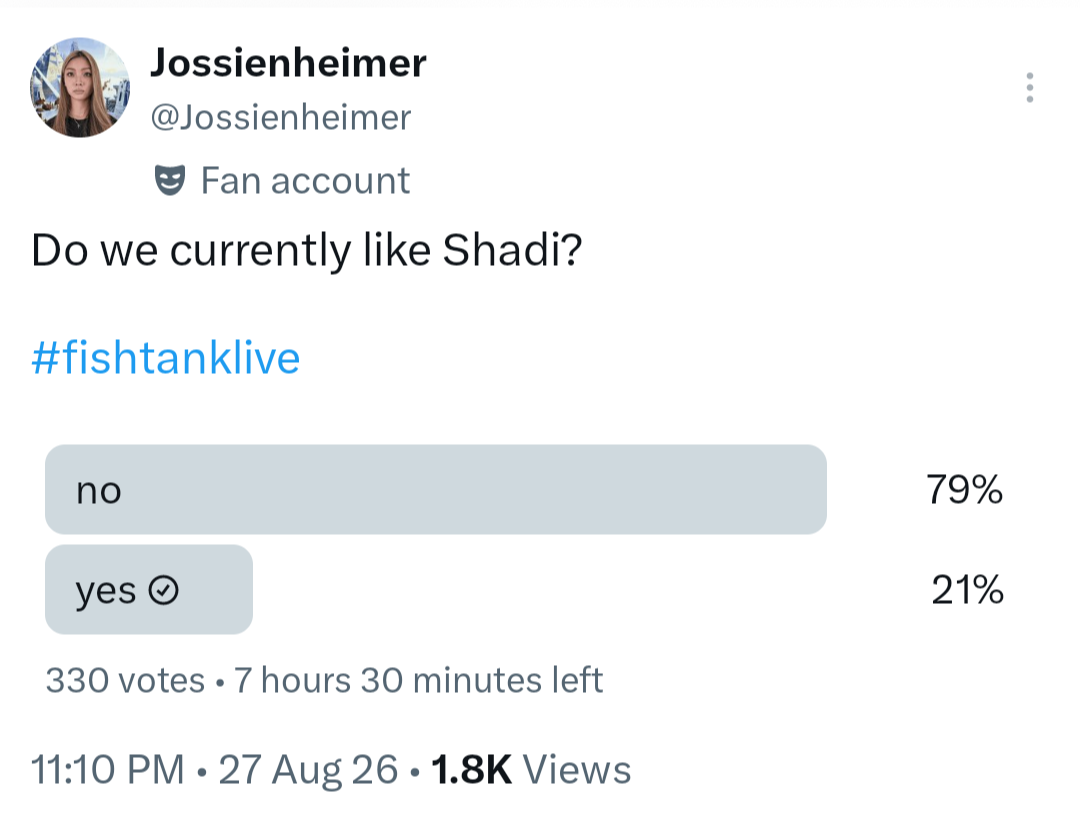The image size is (1080, 821).
Task: Open the 11:10 PM timestamp link
Action: (x=108, y=769)
